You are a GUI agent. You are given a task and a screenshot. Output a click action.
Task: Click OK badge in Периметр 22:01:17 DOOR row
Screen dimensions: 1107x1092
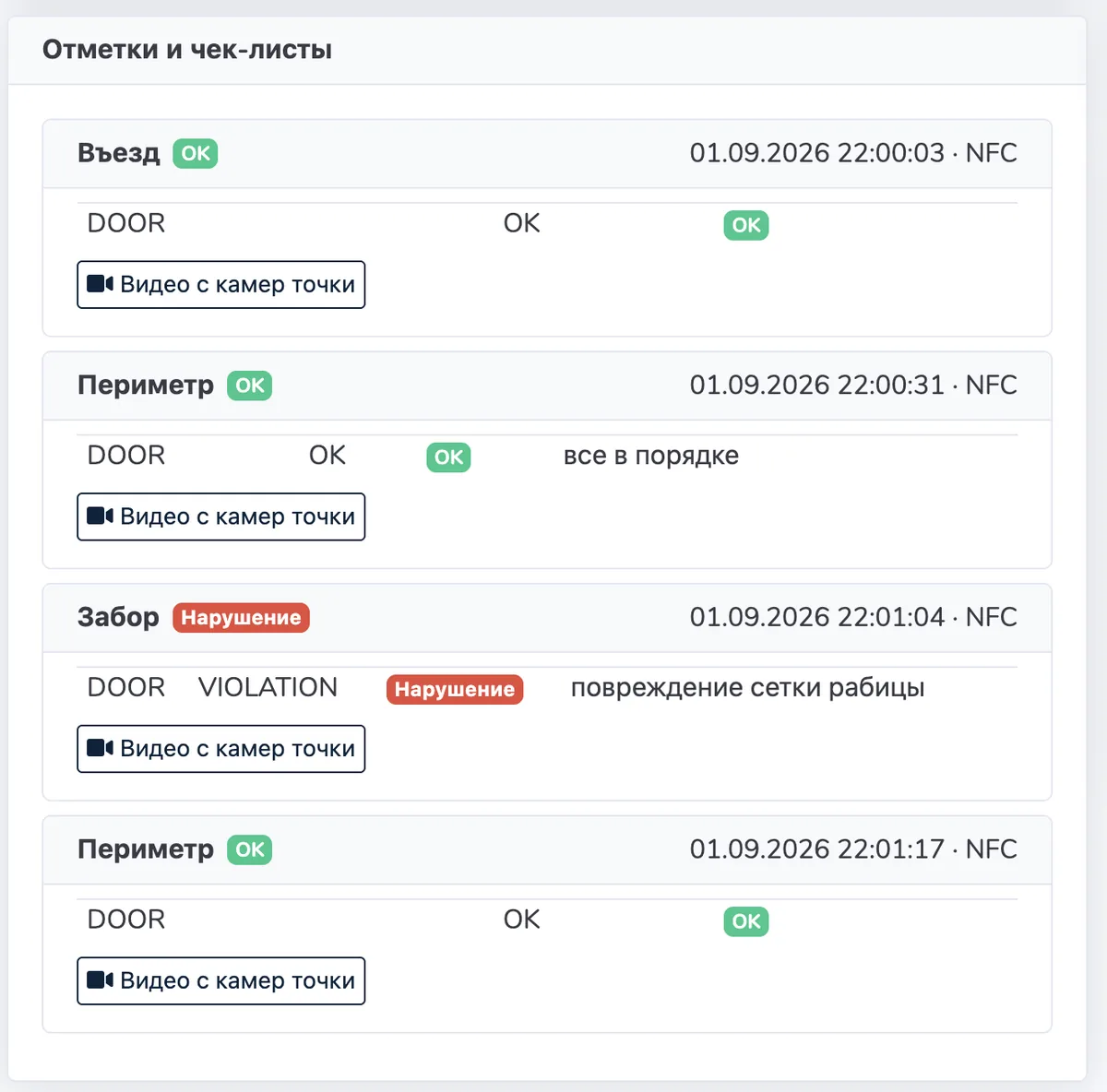click(746, 921)
